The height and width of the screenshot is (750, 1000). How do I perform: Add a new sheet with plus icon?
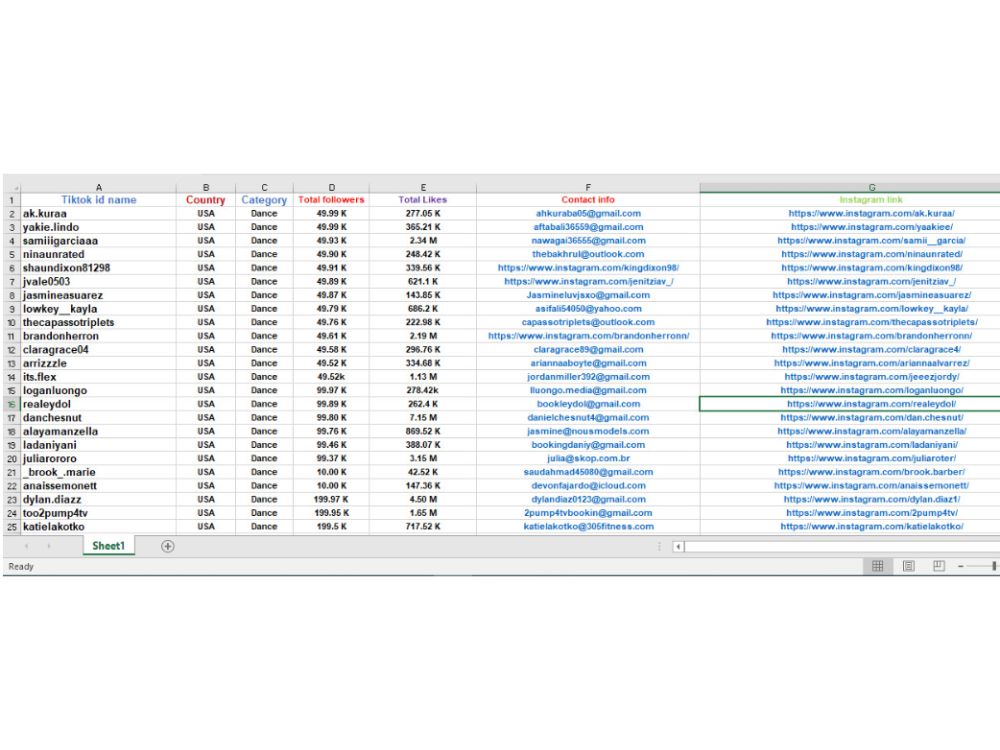[168, 546]
